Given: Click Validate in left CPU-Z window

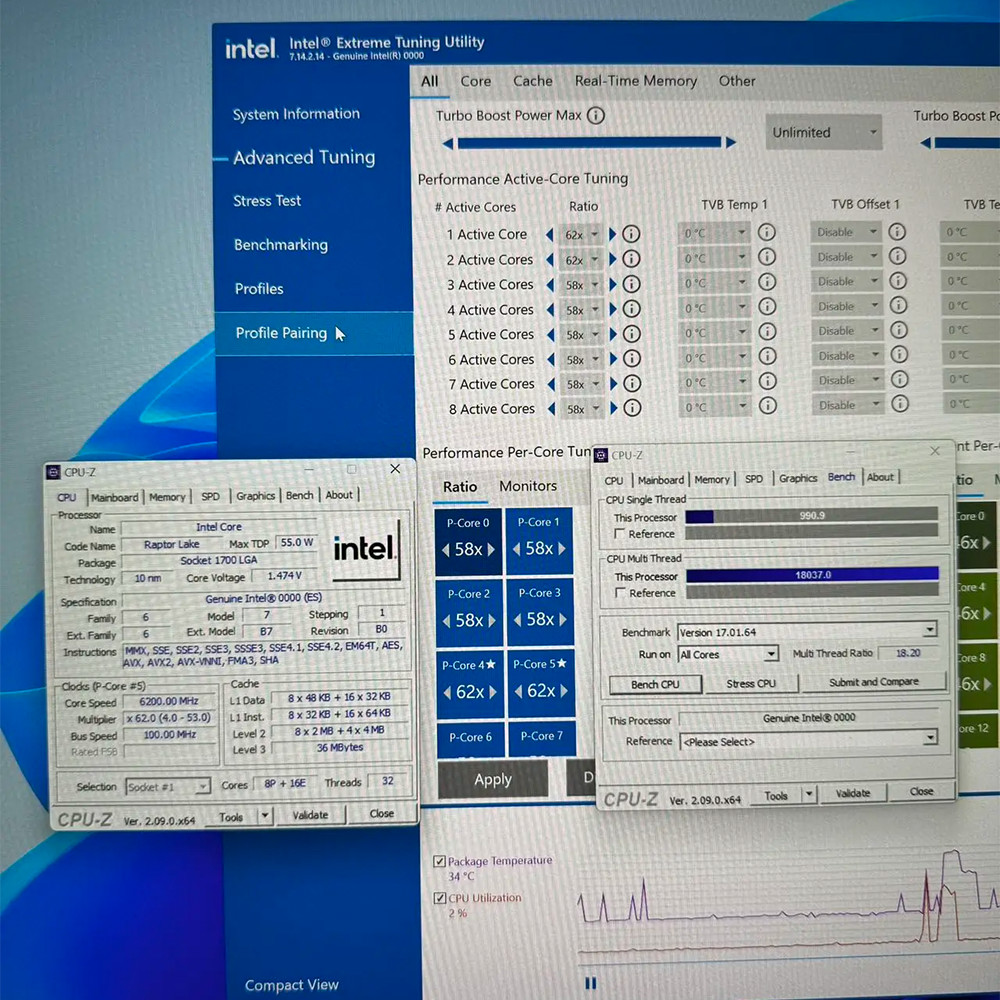Looking at the screenshot, I should [x=311, y=814].
